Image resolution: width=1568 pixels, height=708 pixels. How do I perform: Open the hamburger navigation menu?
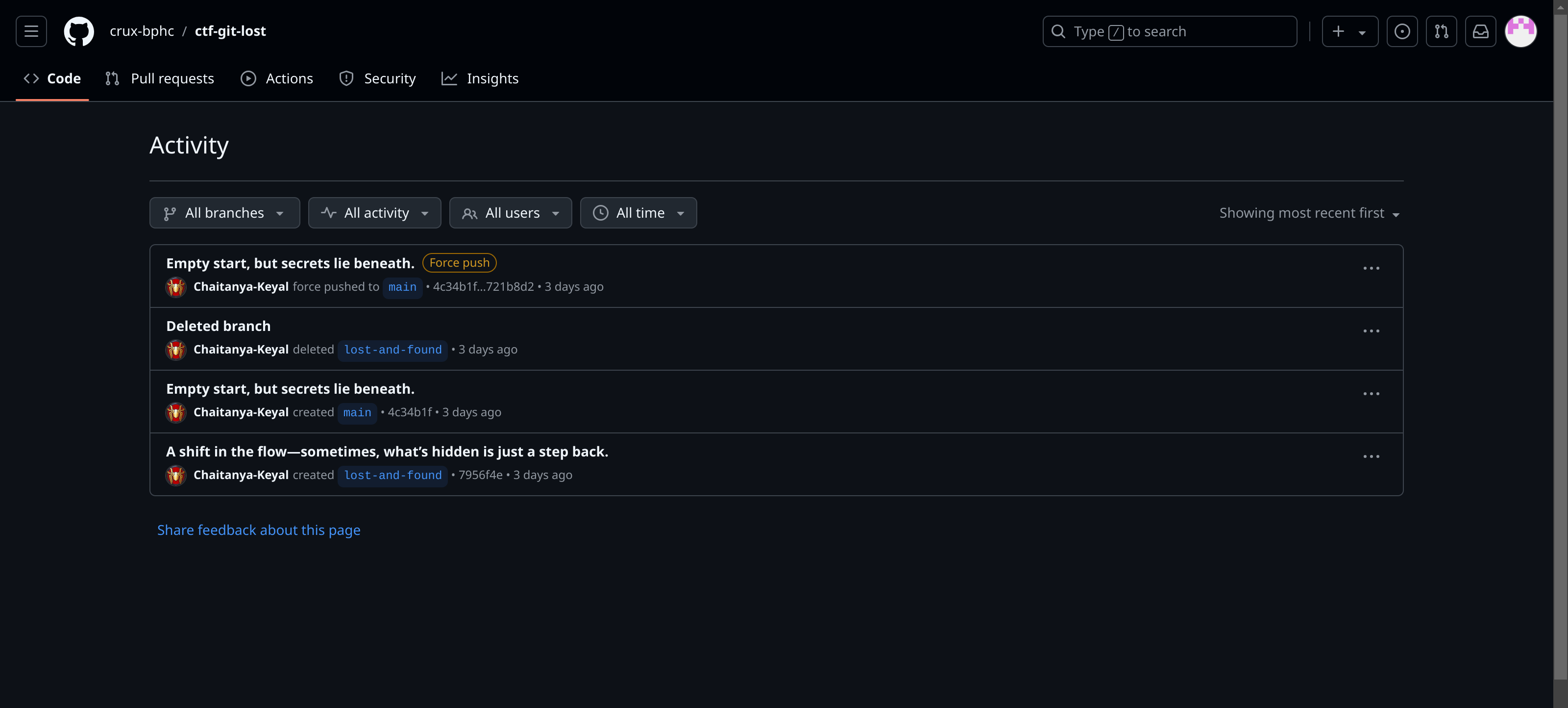pyautogui.click(x=31, y=31)
